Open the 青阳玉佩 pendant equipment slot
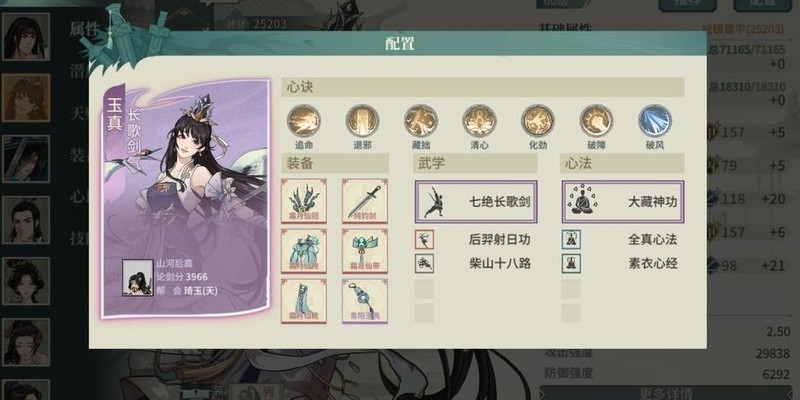This screenshot has width=800, height=400. coord(364,301)
